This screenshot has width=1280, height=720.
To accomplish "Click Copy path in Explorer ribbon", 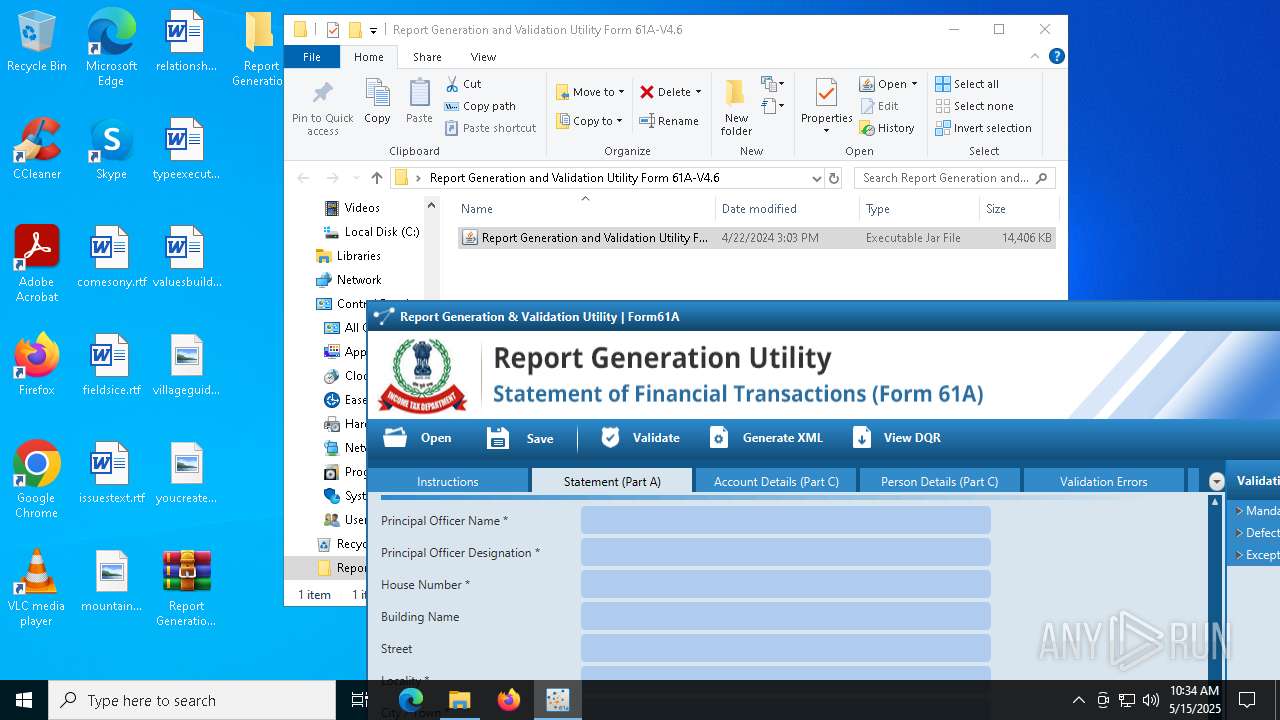I will click(x=480, y=106).
